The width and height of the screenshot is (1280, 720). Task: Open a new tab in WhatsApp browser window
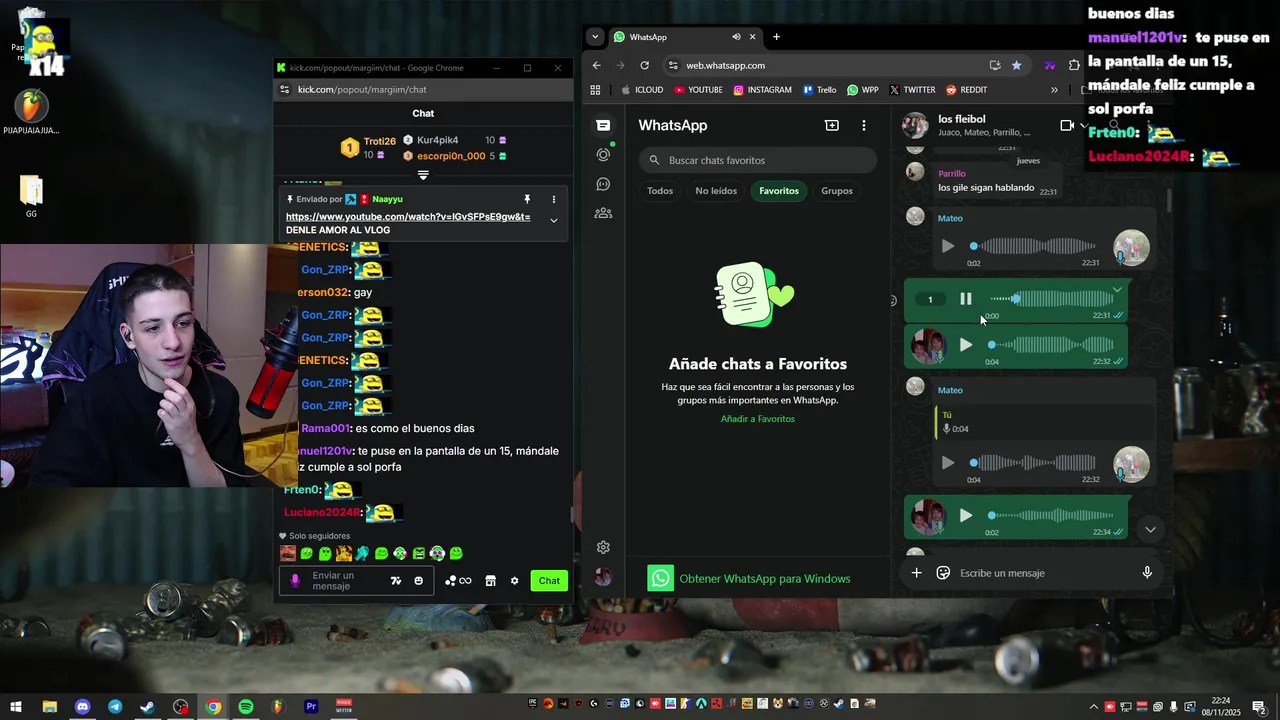click(x=776, y=37)
